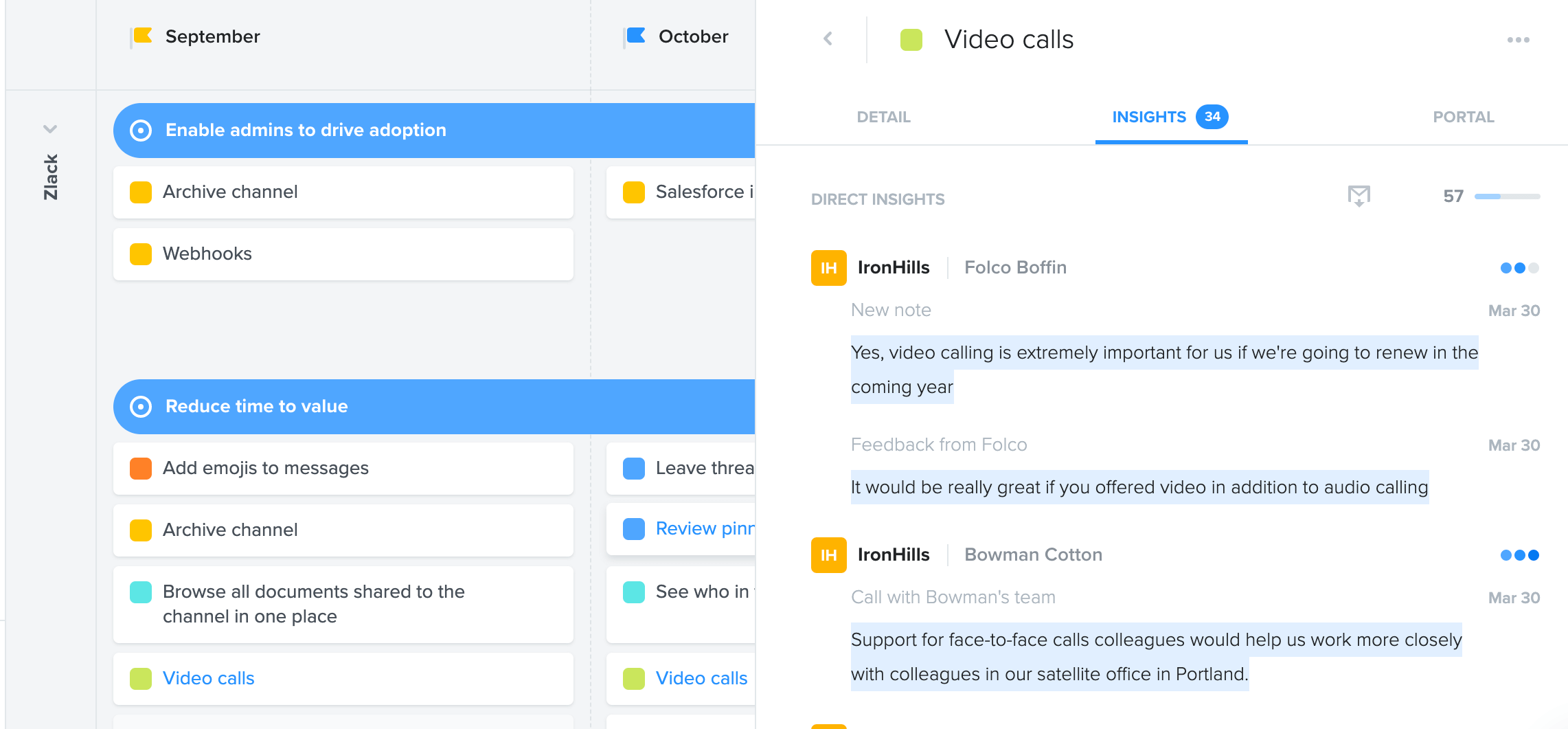Click the 57 score progress bar
The image size is (1568, 729).
pyautogui.click(x=1507, y=197)
